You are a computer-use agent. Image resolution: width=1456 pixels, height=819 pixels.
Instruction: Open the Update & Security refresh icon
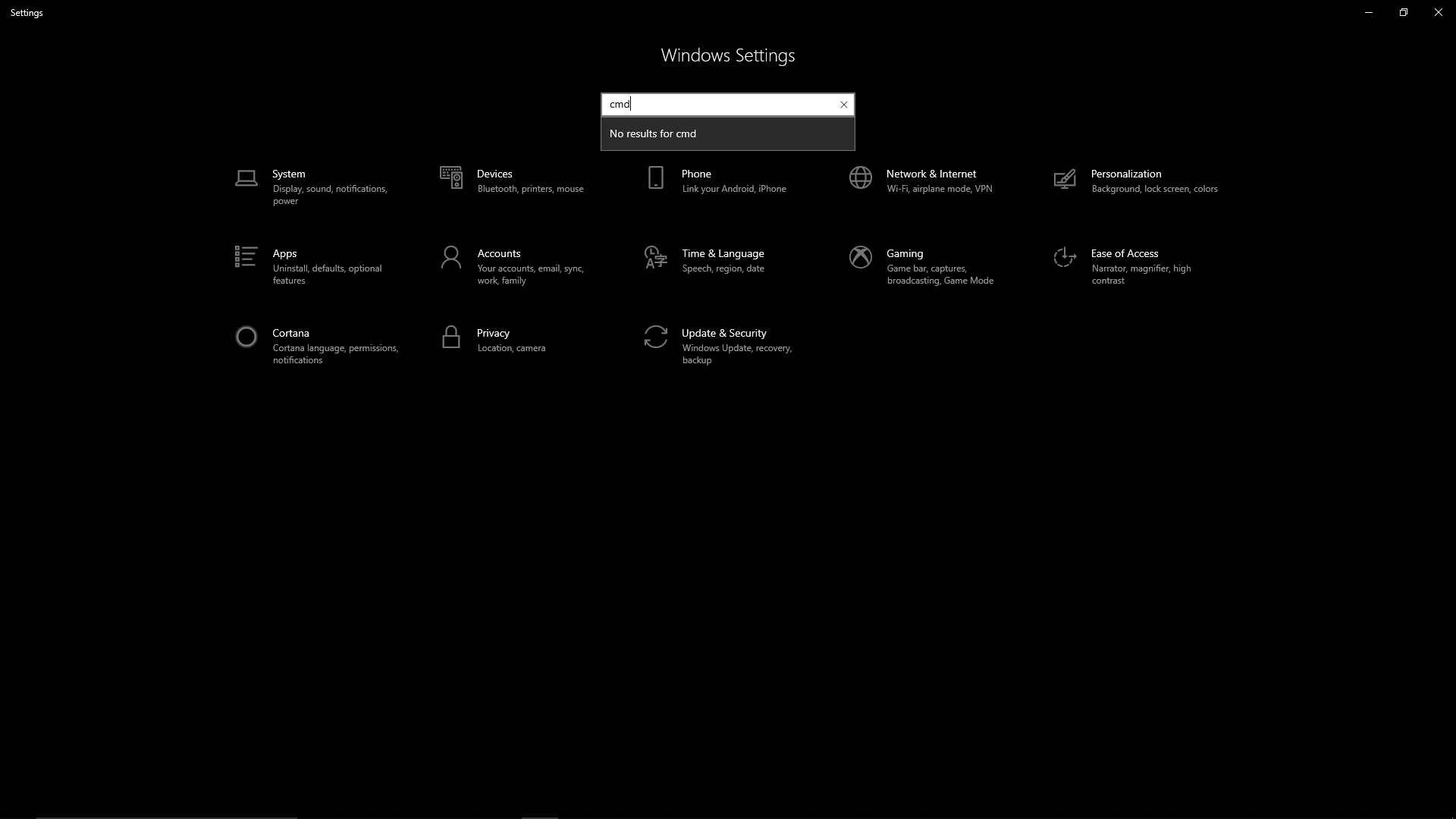click(x=655, y=337)
